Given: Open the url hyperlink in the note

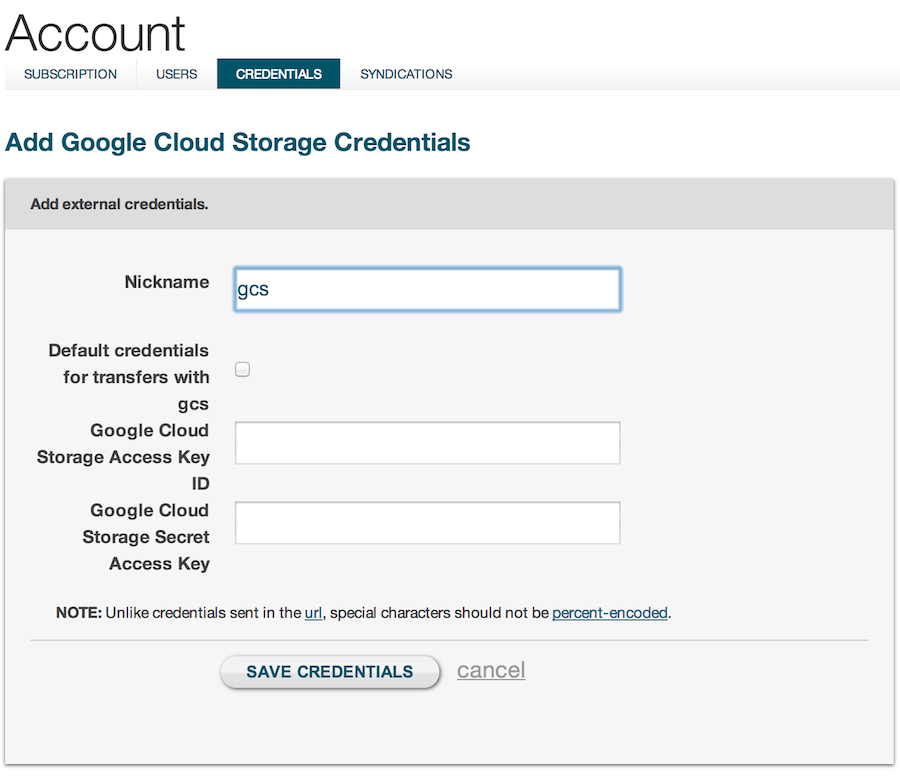Looking at the screenshot, I should [313, 612].
